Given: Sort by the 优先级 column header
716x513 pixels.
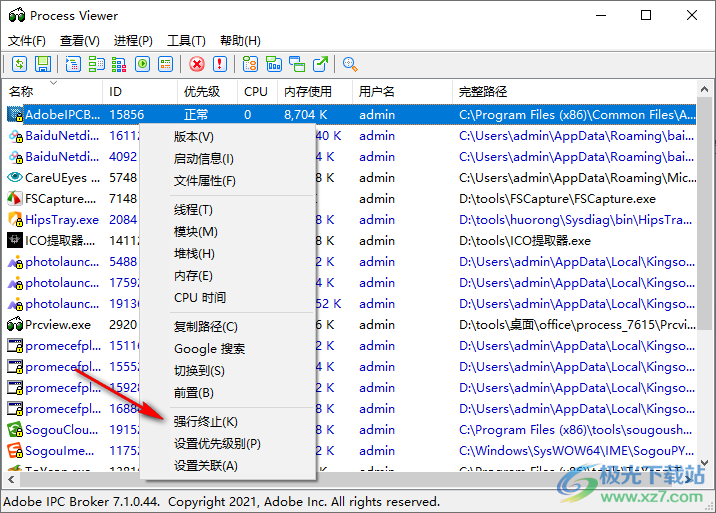Looking at the screenshot, I should coord(207,91).
